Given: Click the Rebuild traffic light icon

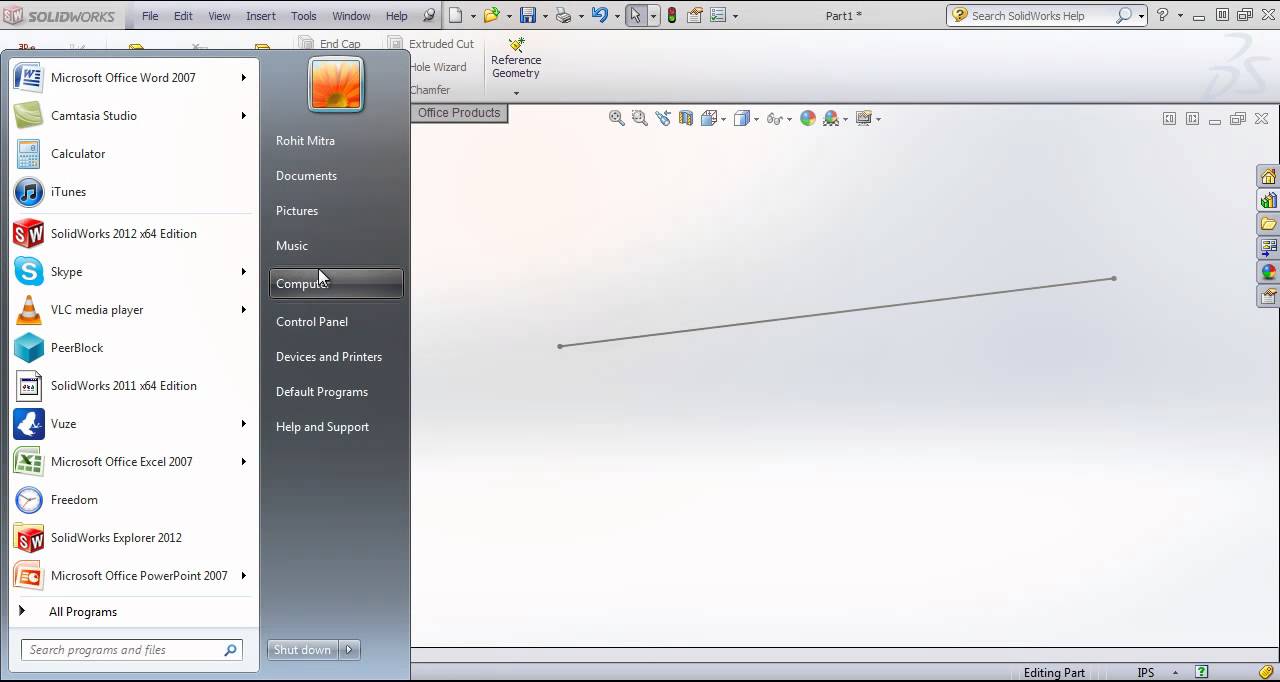Looking at the screenshot, I should coord(671,15).
